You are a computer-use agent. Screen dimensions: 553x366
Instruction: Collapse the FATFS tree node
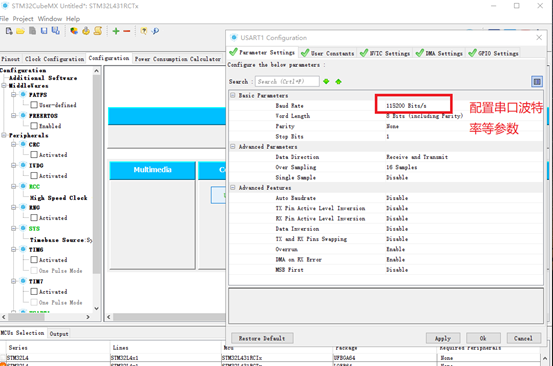14,94
